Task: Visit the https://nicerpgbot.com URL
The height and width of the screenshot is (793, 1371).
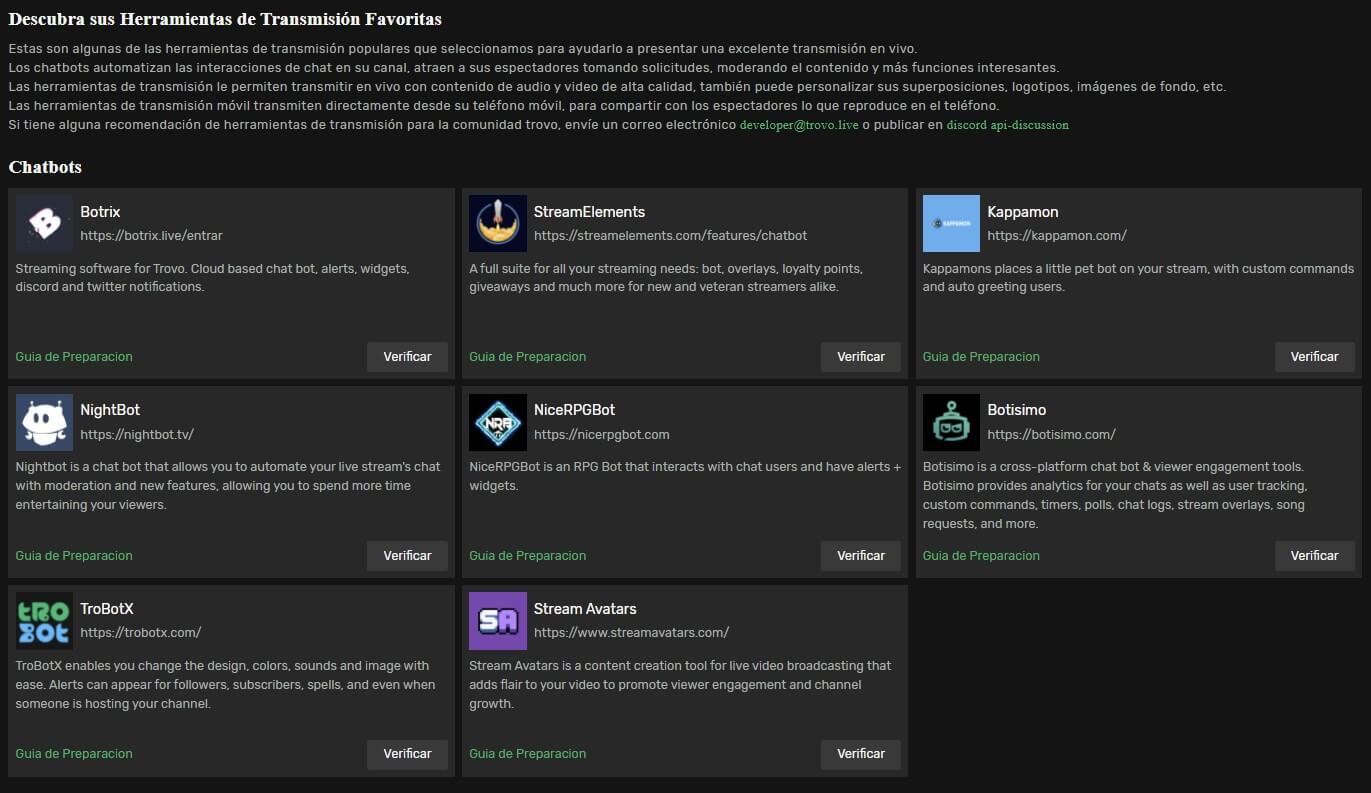Action: click(x=601, y=435)
